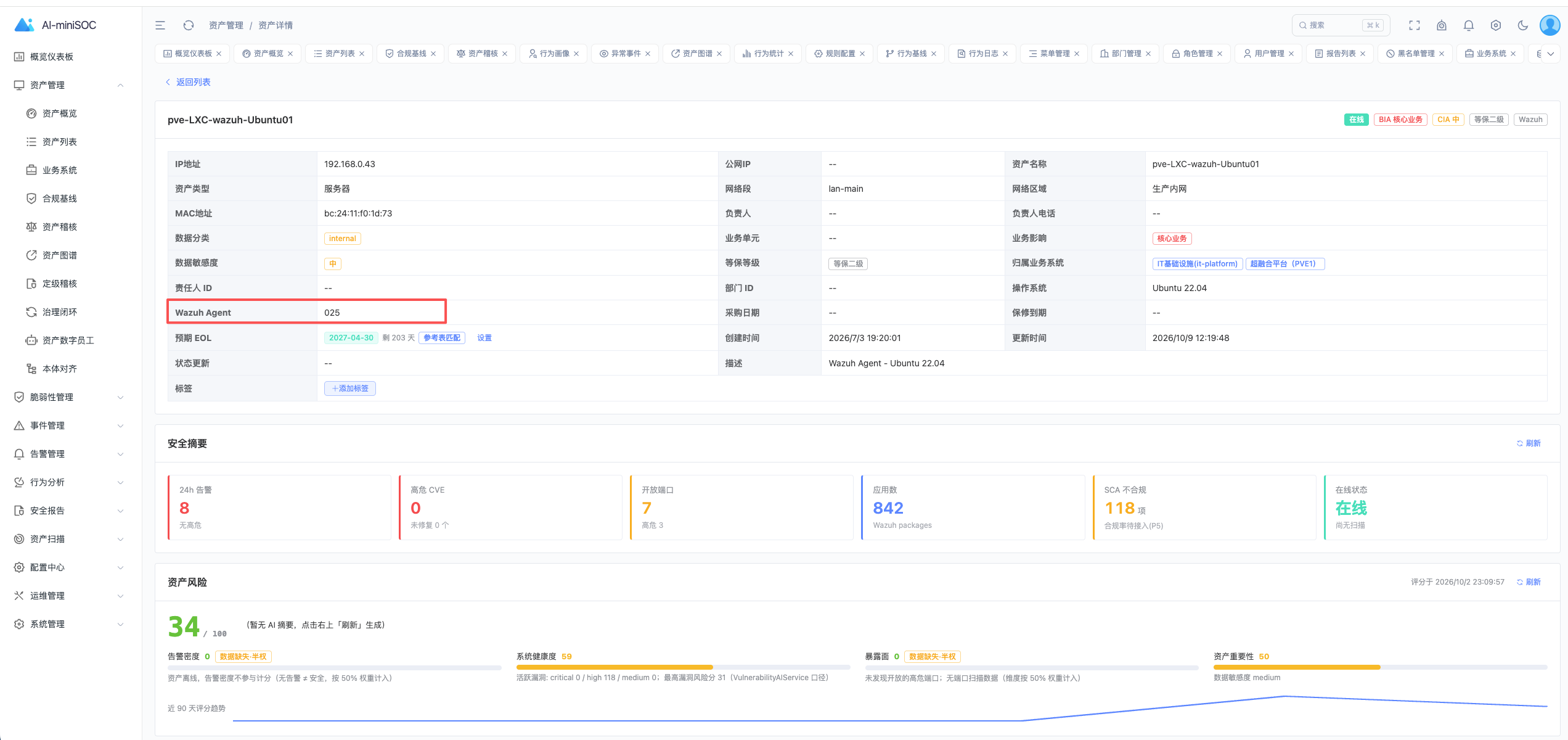Open the user avatar menu
The width and height of the screenshot is (1568, 740).
pos(1550,25)
